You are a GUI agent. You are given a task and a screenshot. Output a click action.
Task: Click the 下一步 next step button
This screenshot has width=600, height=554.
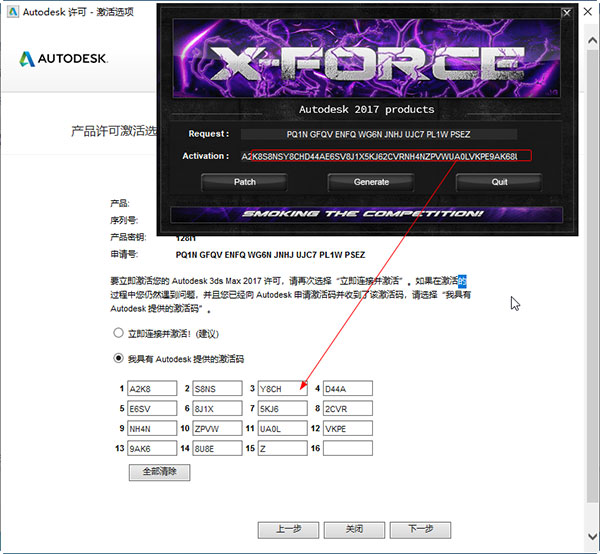point(420,530)
